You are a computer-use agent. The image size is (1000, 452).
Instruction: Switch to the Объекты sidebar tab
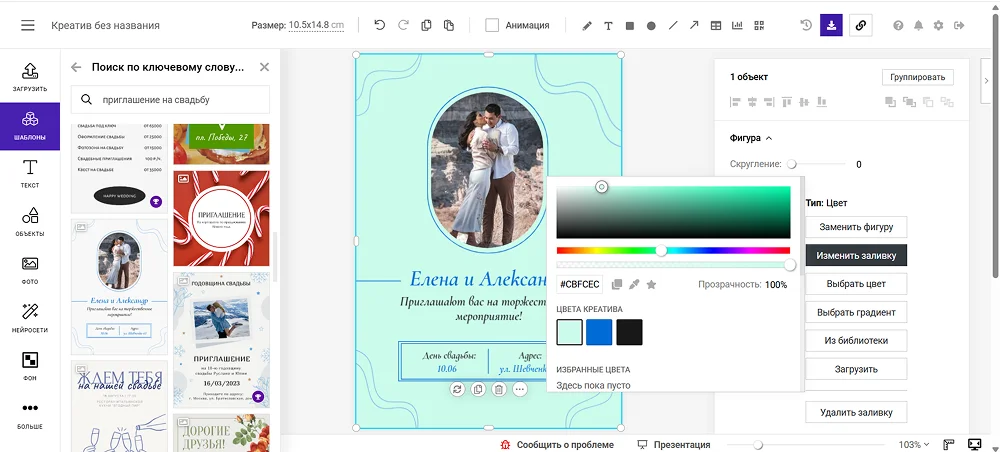[x=30, y=221]
